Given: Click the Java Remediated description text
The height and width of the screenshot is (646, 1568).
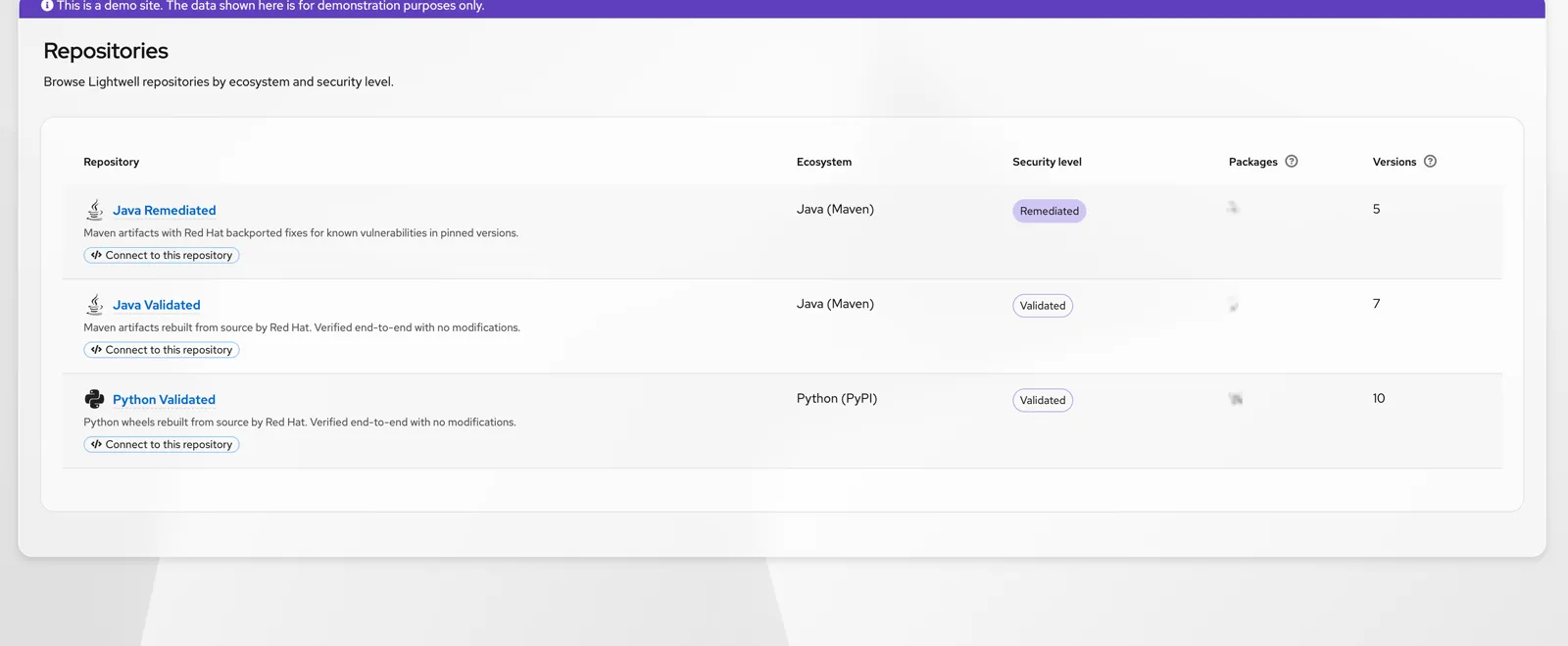Looking at the screenshot, I should click(x=301, y=233).
